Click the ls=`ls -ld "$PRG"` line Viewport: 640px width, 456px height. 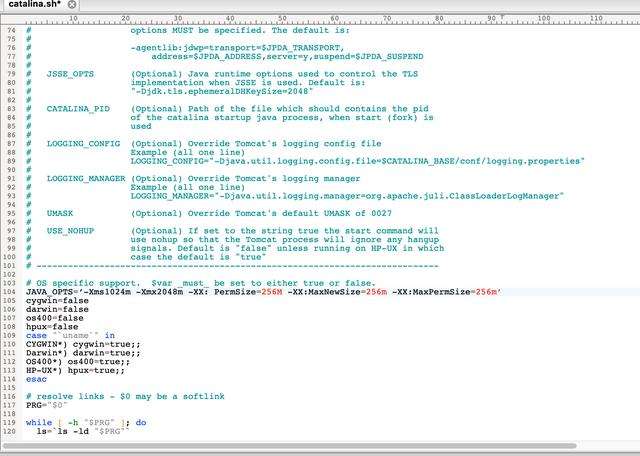(83, 432)
